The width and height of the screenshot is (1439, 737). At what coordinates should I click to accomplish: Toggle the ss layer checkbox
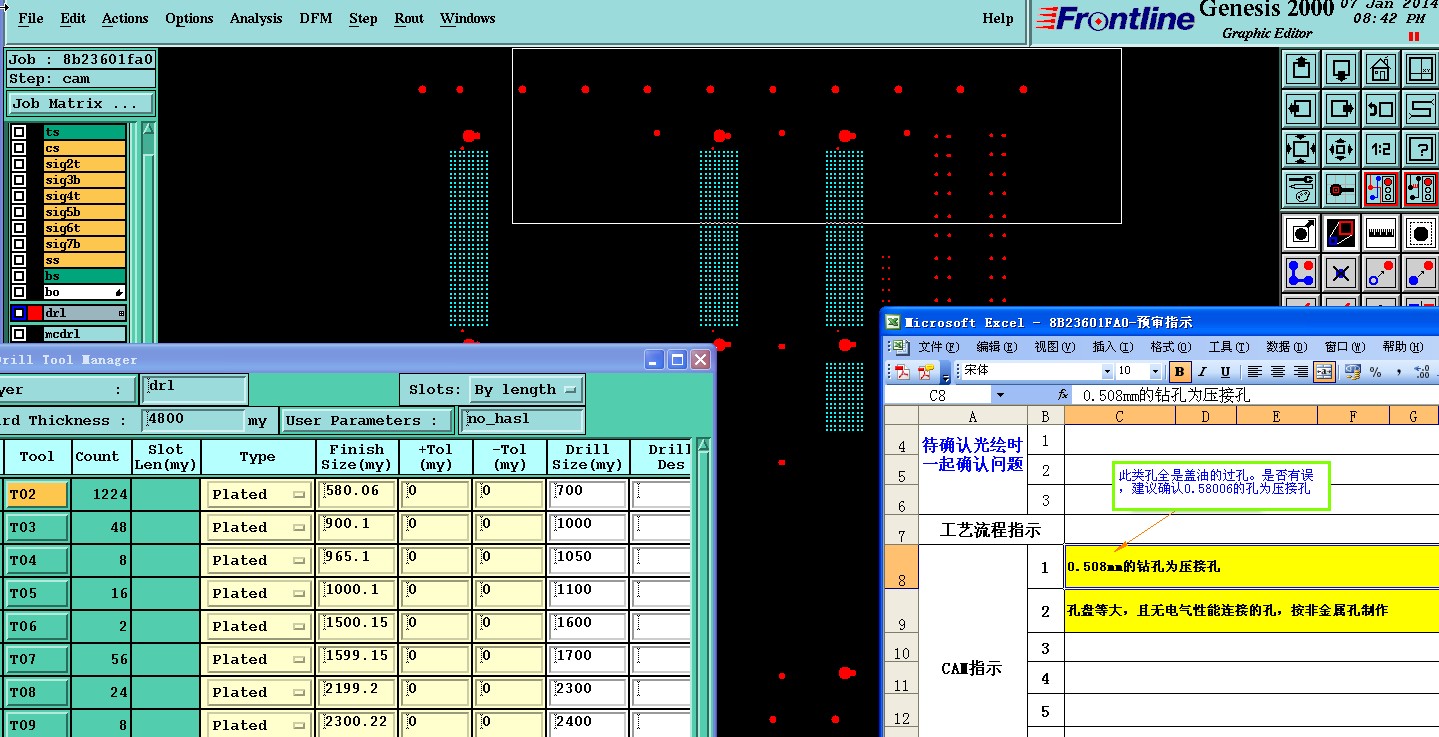(19, 260)
